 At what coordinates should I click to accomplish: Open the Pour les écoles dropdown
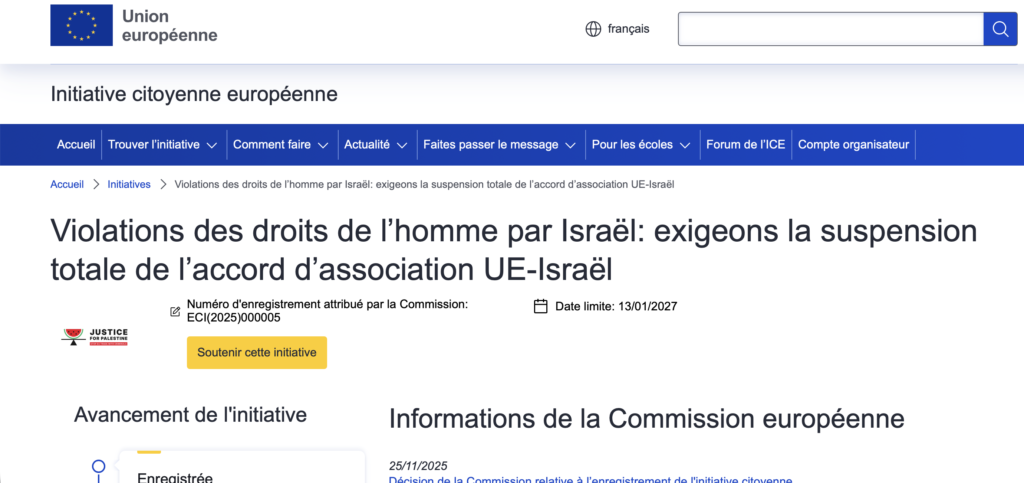640,145
